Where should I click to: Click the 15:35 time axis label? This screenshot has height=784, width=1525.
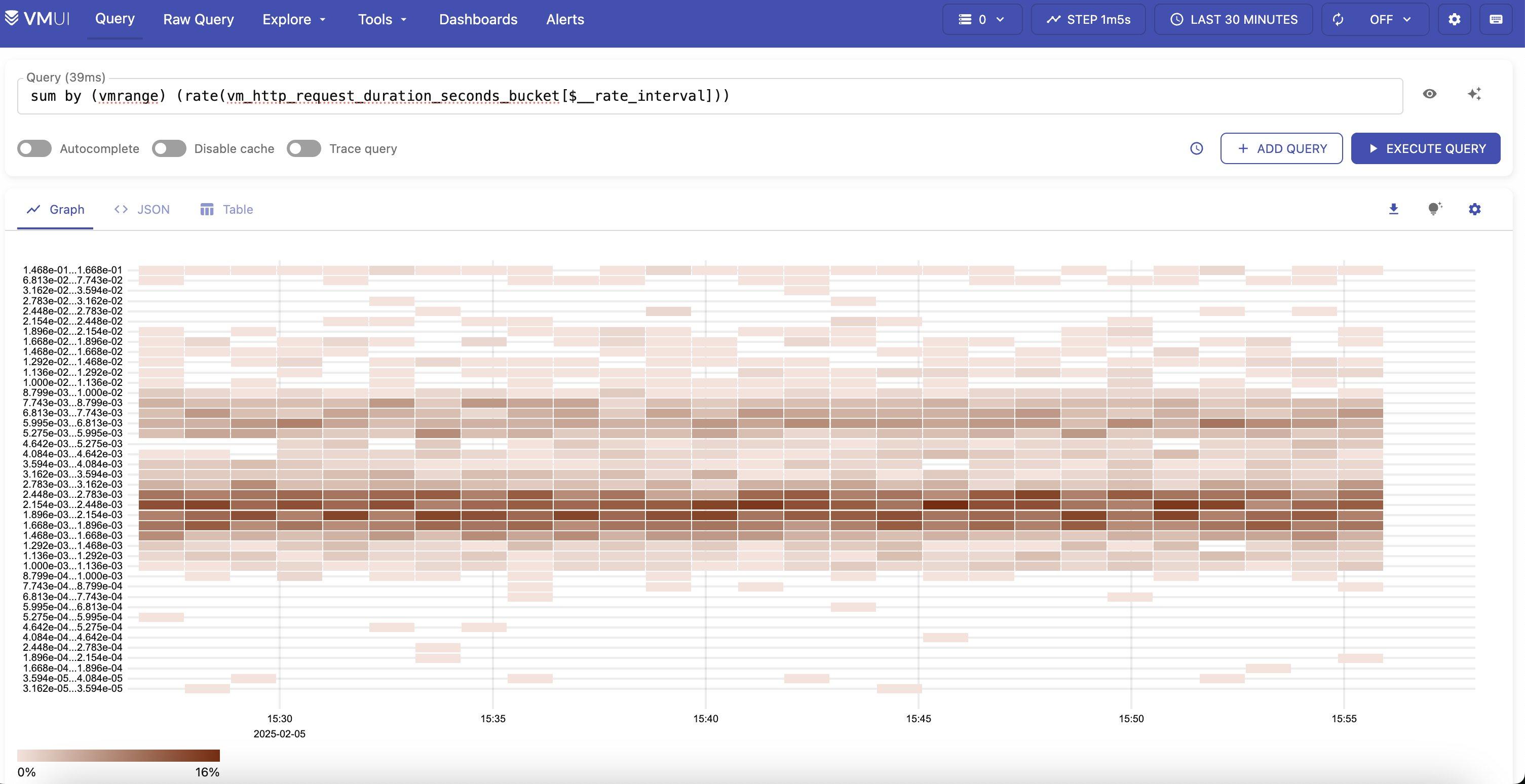click(492, 719)
